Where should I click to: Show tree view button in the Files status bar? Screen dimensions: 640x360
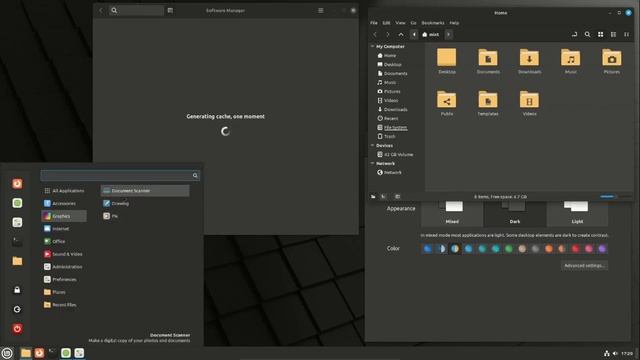coord(384,197)
